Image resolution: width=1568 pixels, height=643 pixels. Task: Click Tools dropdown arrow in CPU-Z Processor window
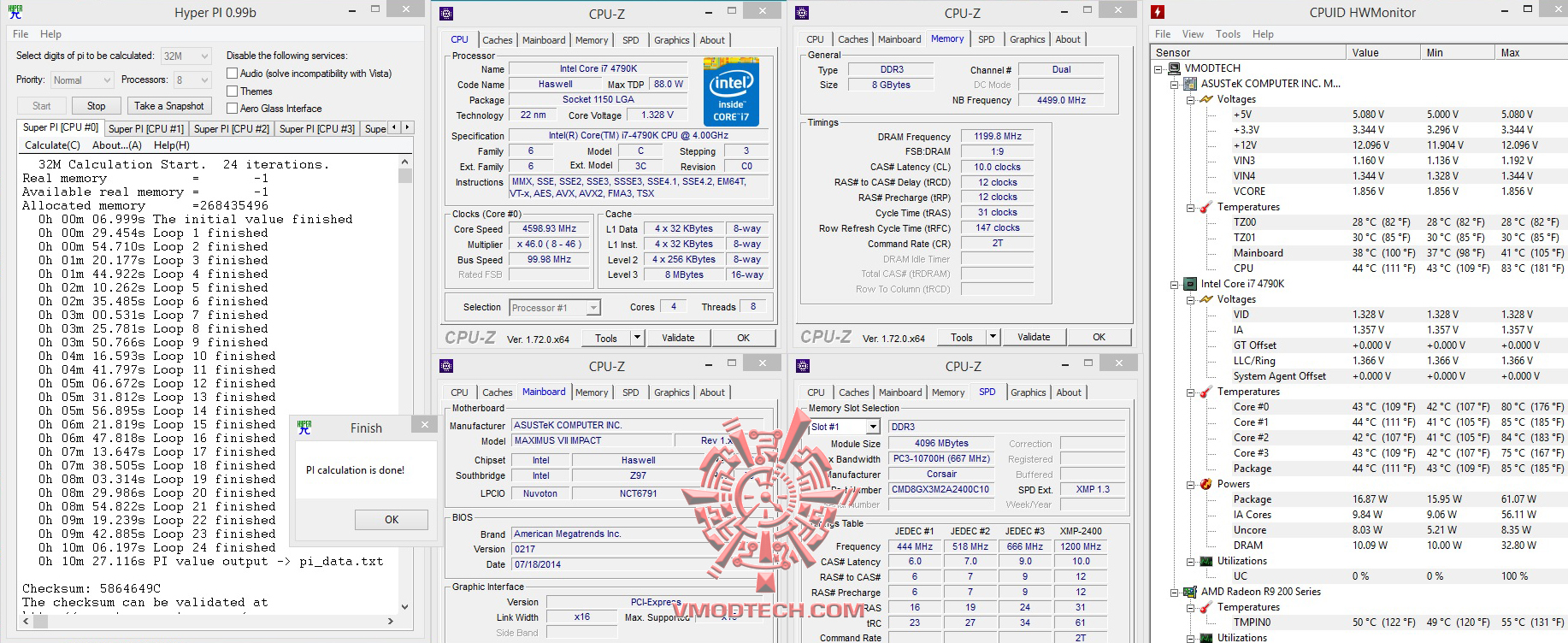637,338
